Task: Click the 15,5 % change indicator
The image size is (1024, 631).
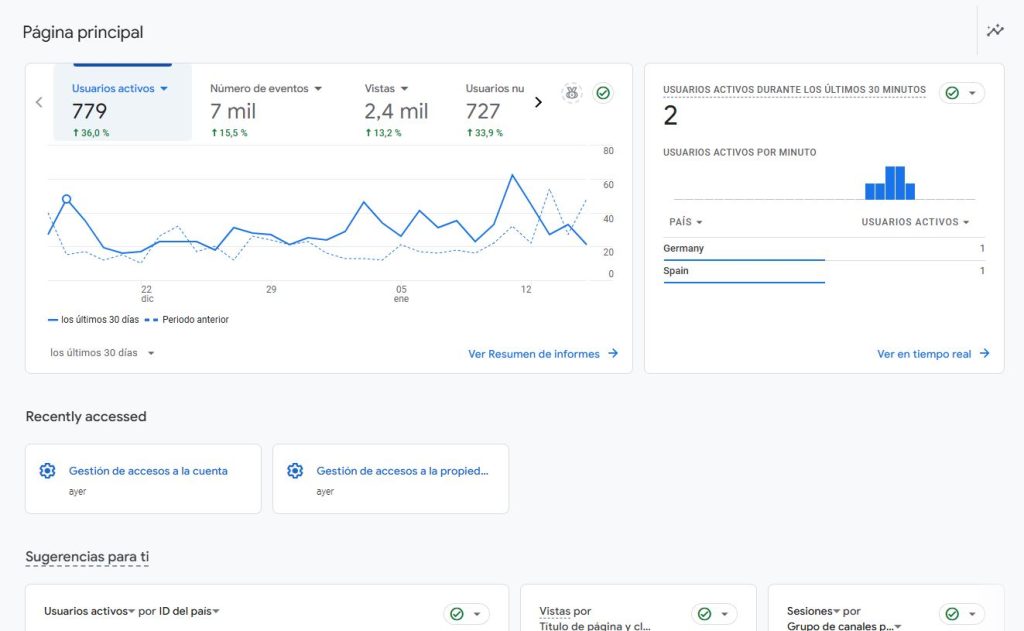Action: tap(229, 133)
